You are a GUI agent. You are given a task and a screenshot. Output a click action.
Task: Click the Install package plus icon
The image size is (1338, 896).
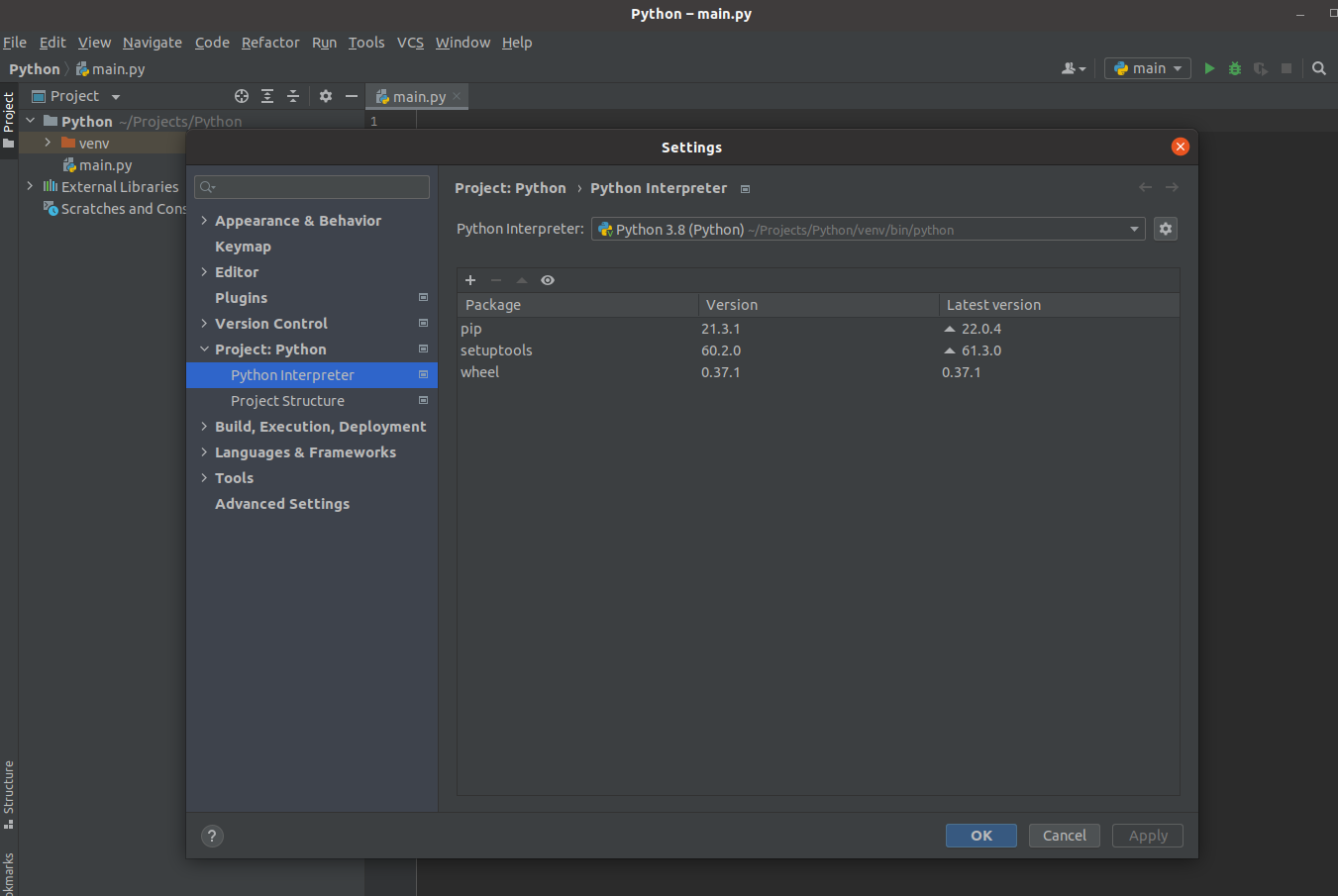(x=470, y=280)
